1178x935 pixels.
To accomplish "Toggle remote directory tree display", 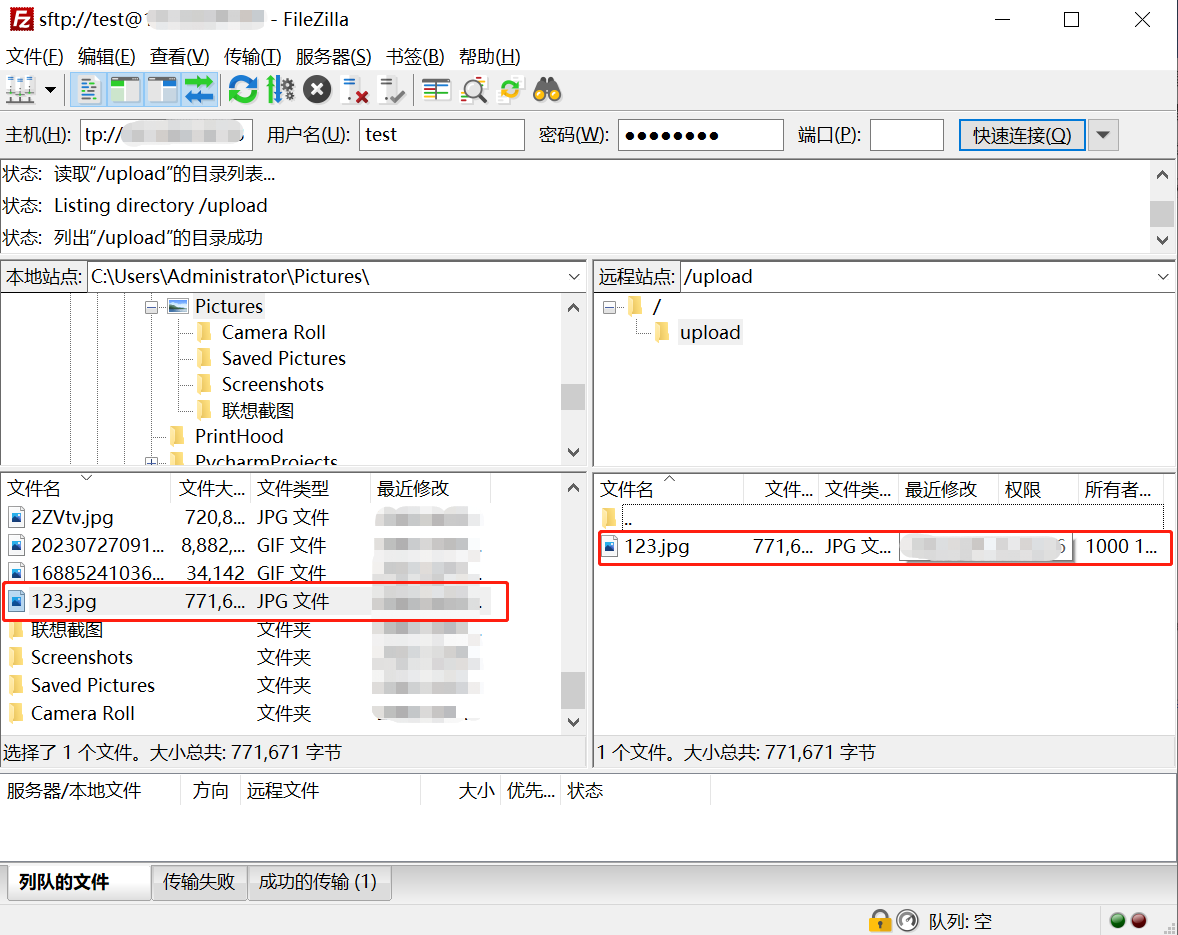I will [162, 90].
